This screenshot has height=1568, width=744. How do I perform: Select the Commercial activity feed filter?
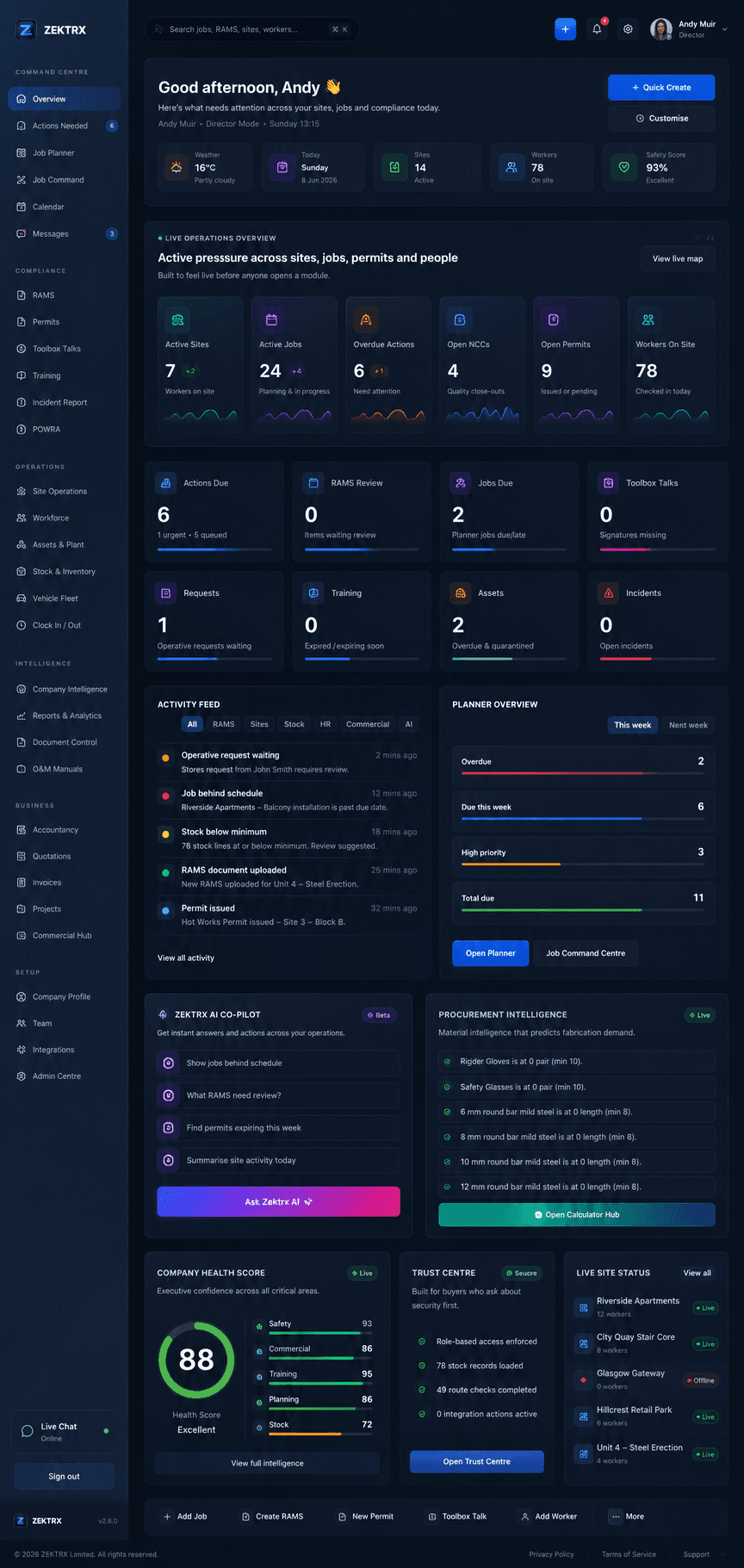[368, 724]
